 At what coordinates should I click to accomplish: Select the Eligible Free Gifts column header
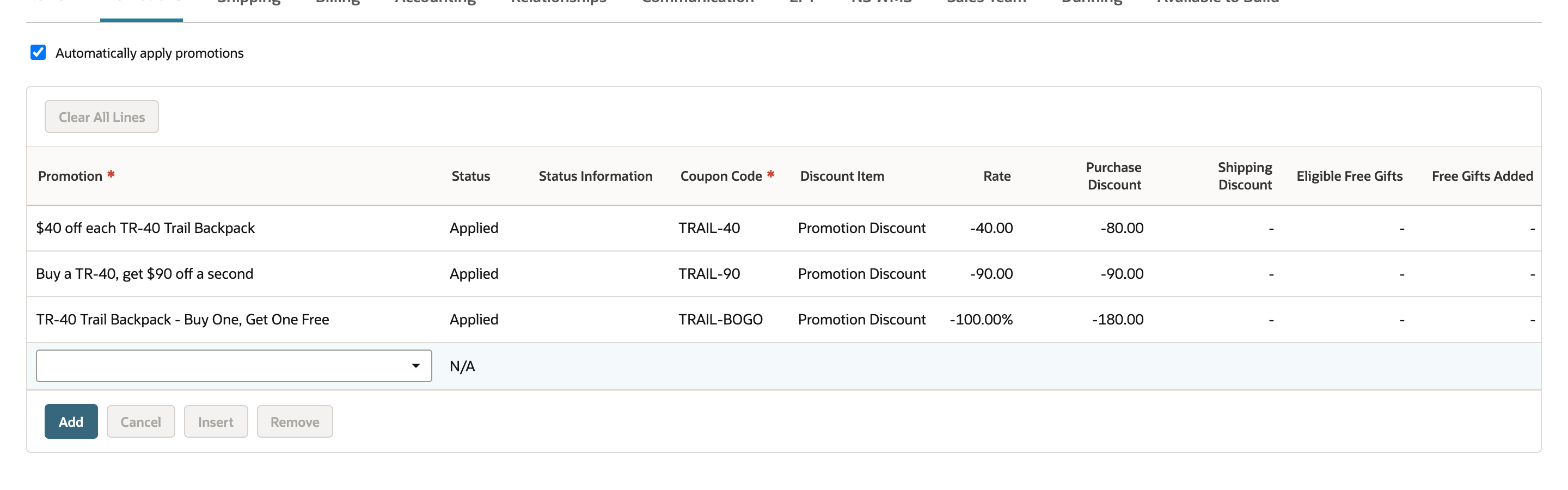pos(1349,176)
